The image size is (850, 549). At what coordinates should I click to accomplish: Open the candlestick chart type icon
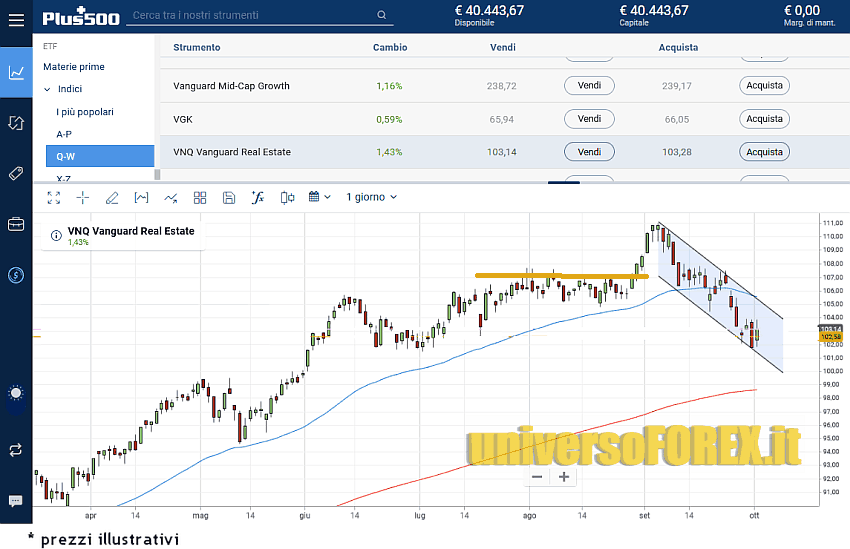click(288, 197)
